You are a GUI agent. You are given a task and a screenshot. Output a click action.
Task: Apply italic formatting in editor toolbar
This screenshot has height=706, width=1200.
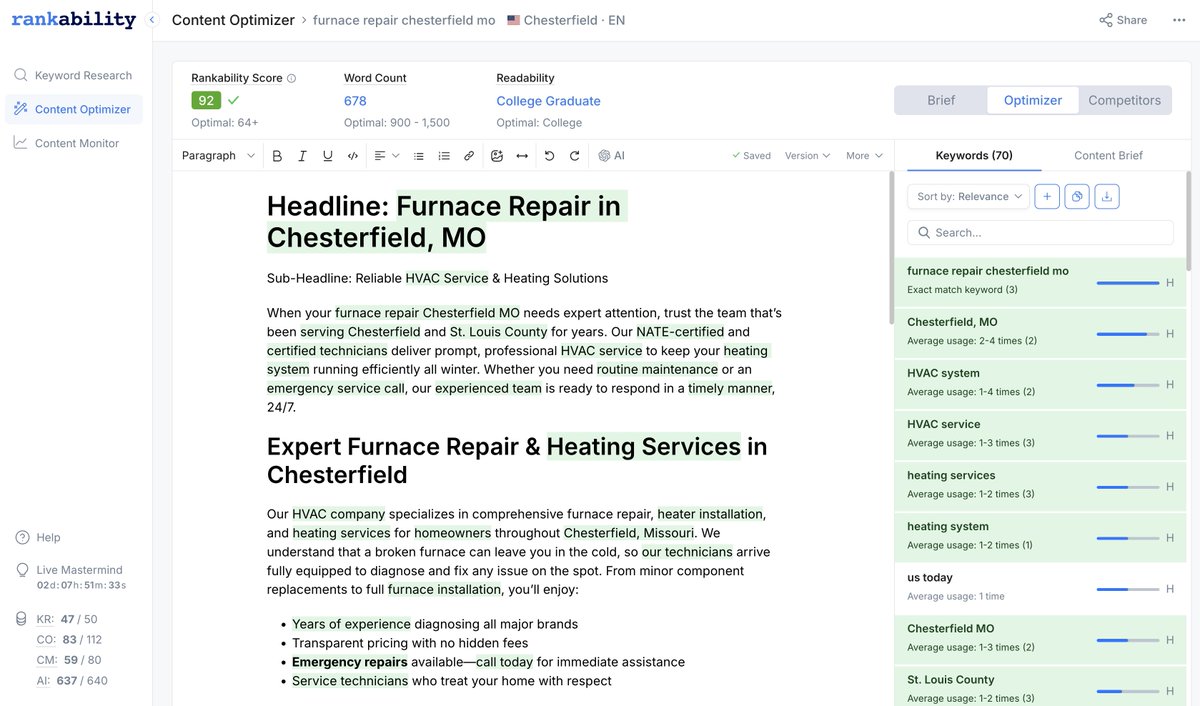(x=302, y=156)
